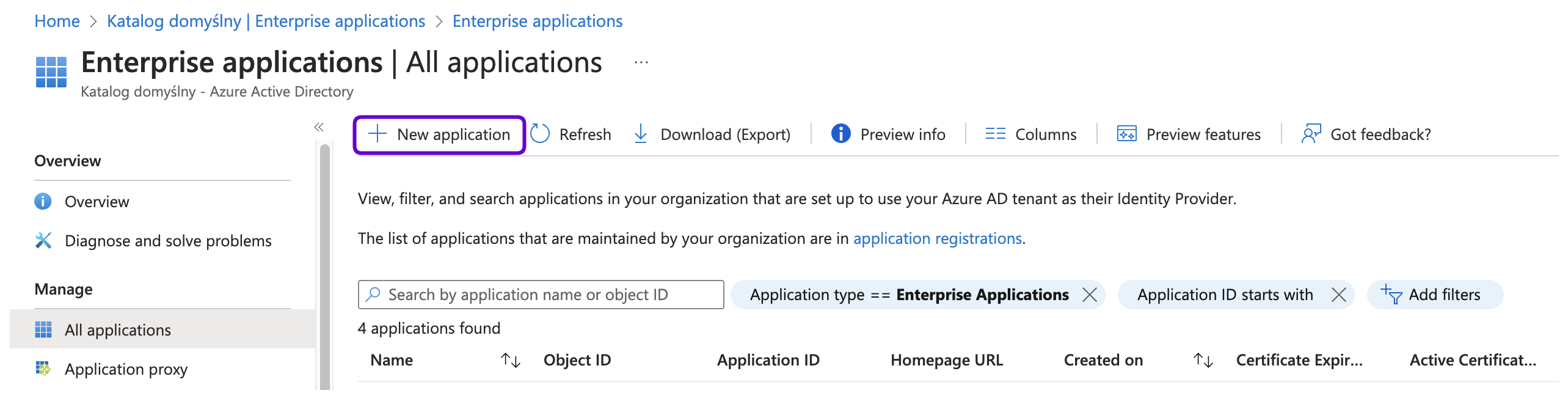The height and width of the screenshot is (404, 1568).
Task: Open Application proxy in the sidebar
Action: [126, 369]
